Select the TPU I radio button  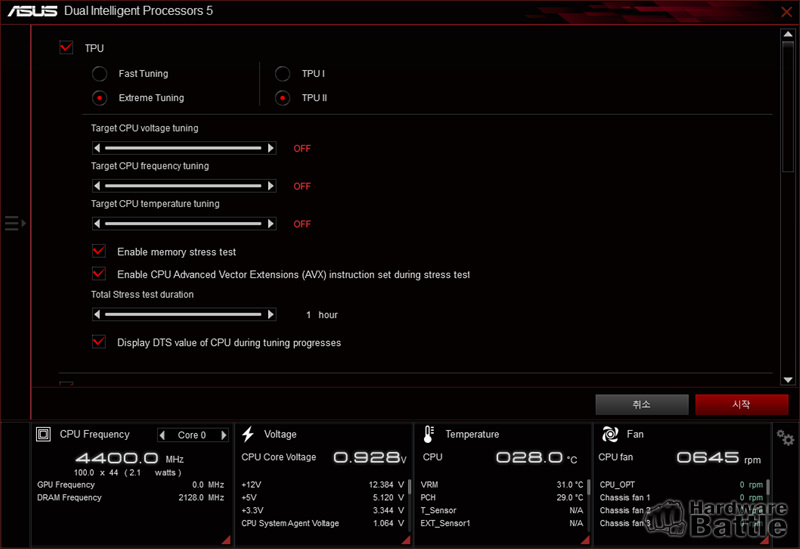(282, 73)
